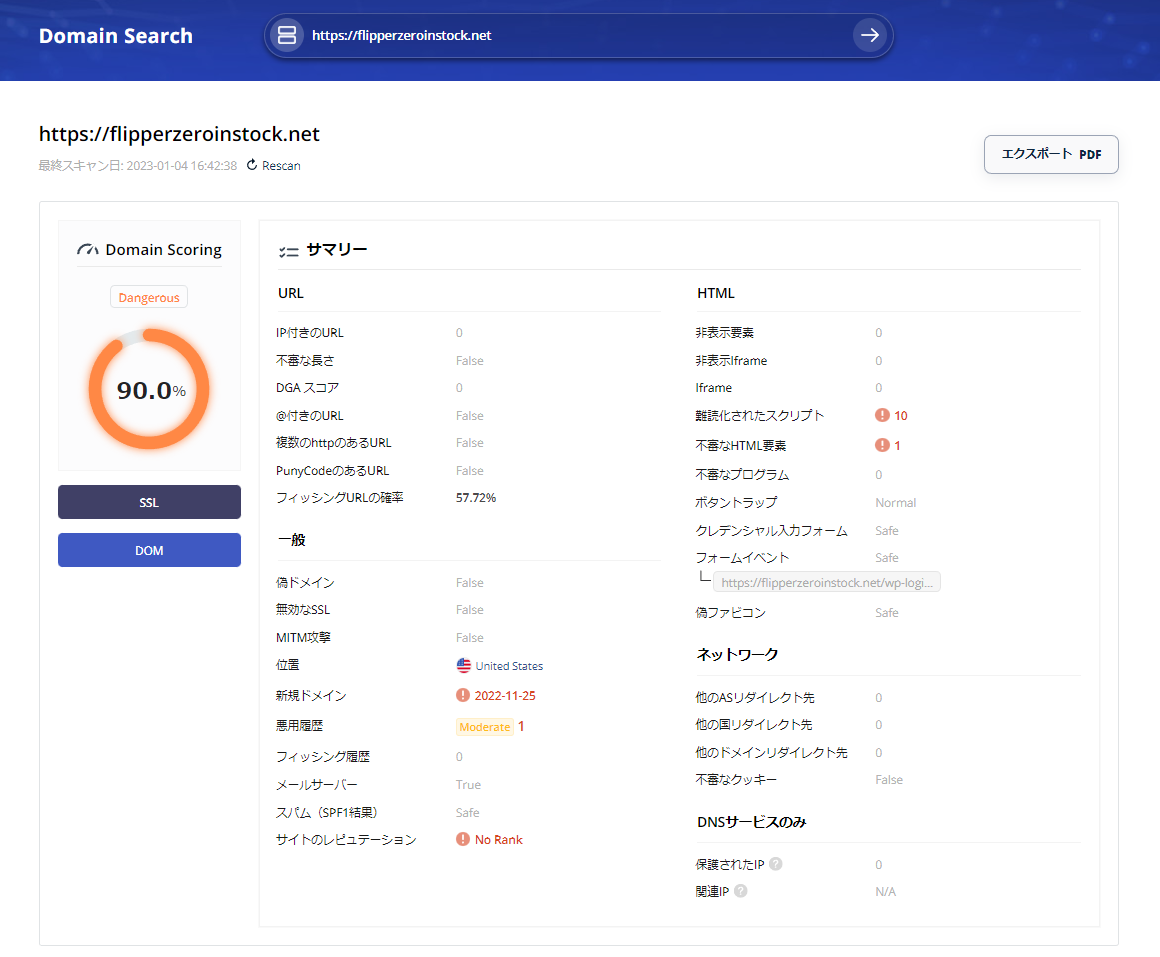The image size is (1160, 957).
Task: Click the URL search input field
Action: [577, 35]
